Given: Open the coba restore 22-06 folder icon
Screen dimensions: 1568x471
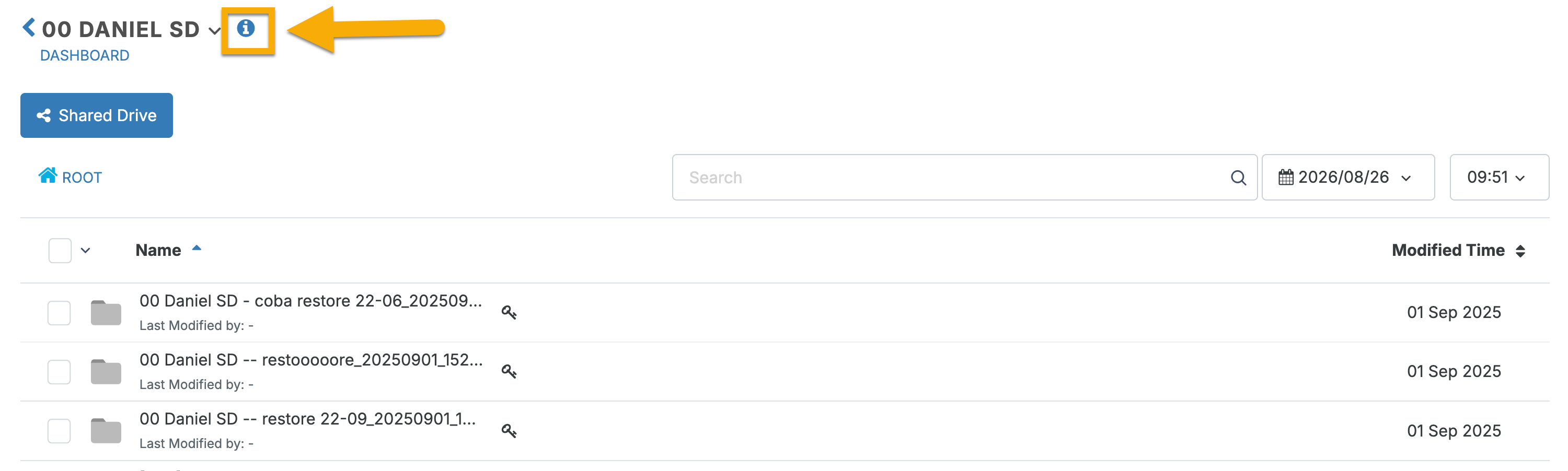Looking at the screenshot, I should point(106,313).
